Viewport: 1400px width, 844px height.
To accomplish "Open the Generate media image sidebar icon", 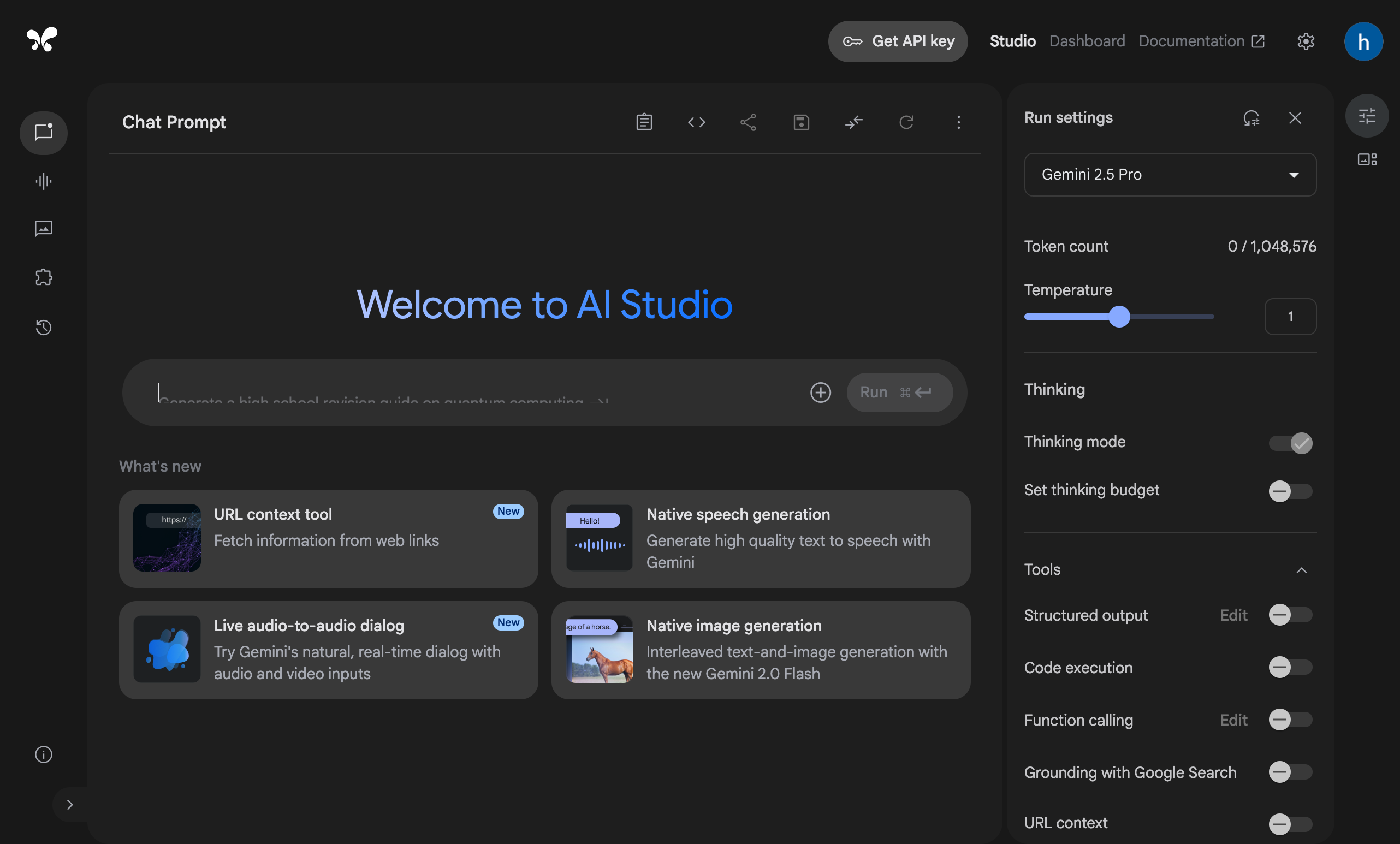I will click(x=44, y=229).
